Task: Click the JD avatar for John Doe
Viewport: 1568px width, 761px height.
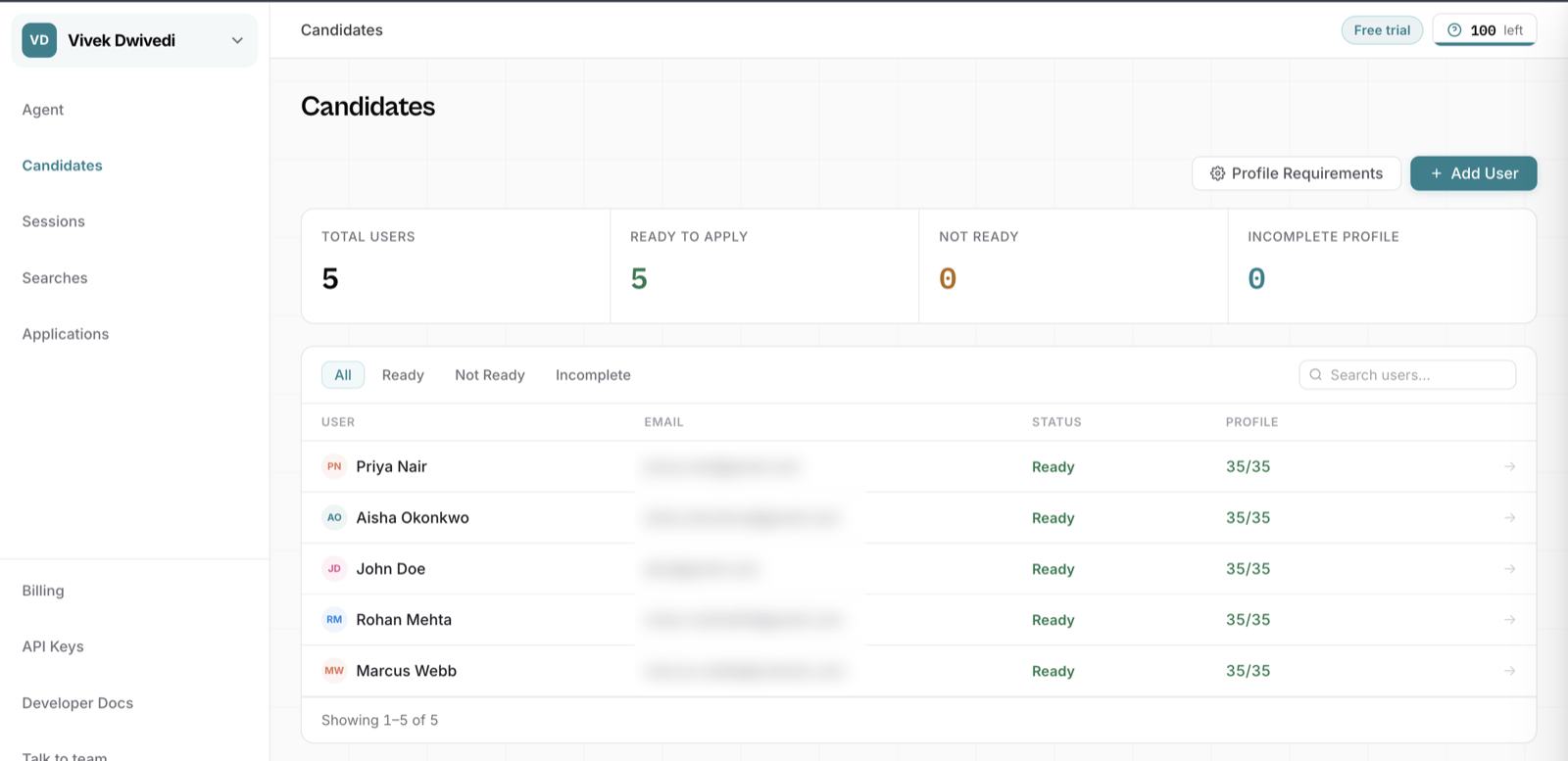Action: pos(334,568)
